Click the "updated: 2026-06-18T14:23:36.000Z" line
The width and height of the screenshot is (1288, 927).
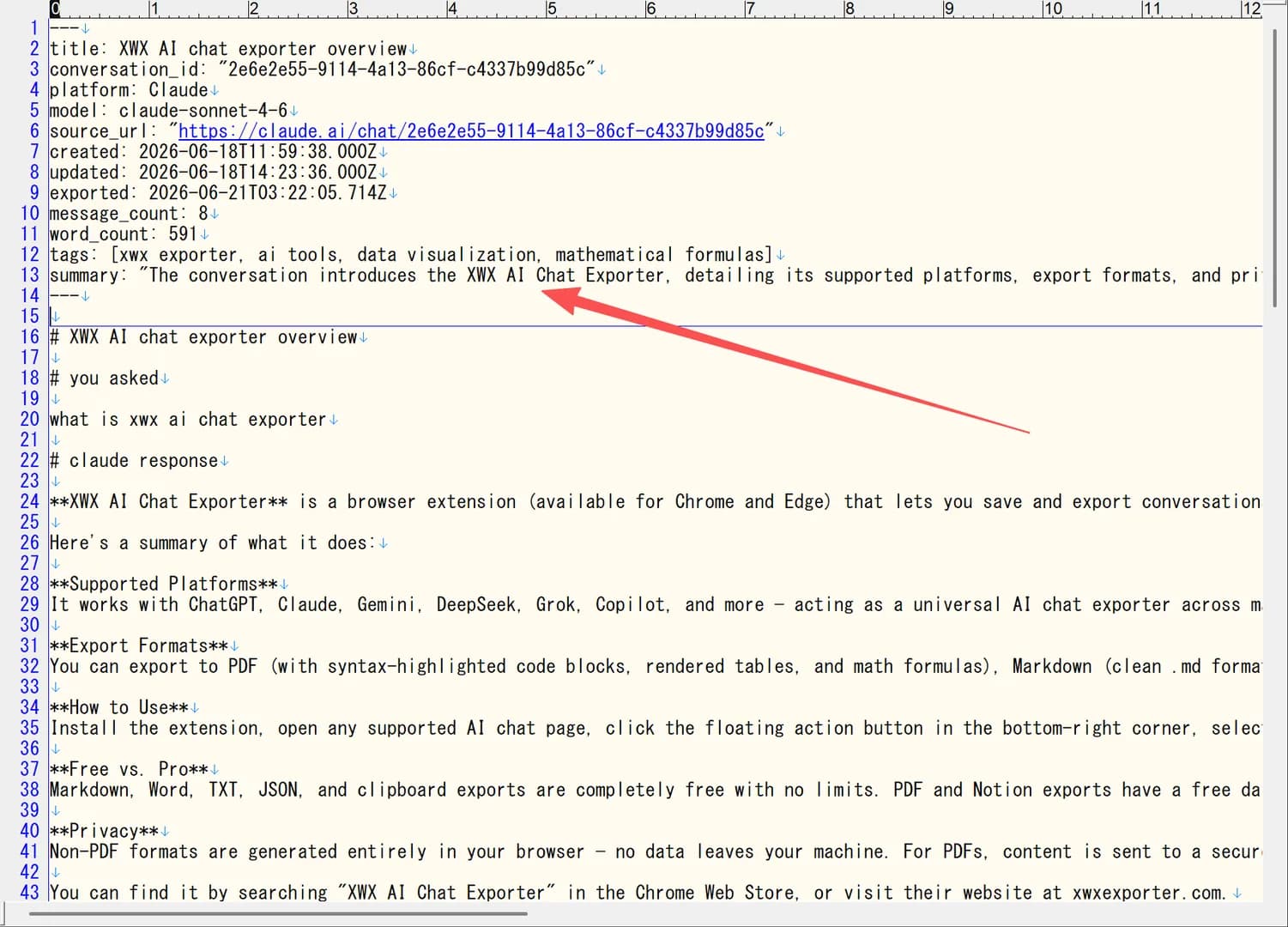point(213,173)
